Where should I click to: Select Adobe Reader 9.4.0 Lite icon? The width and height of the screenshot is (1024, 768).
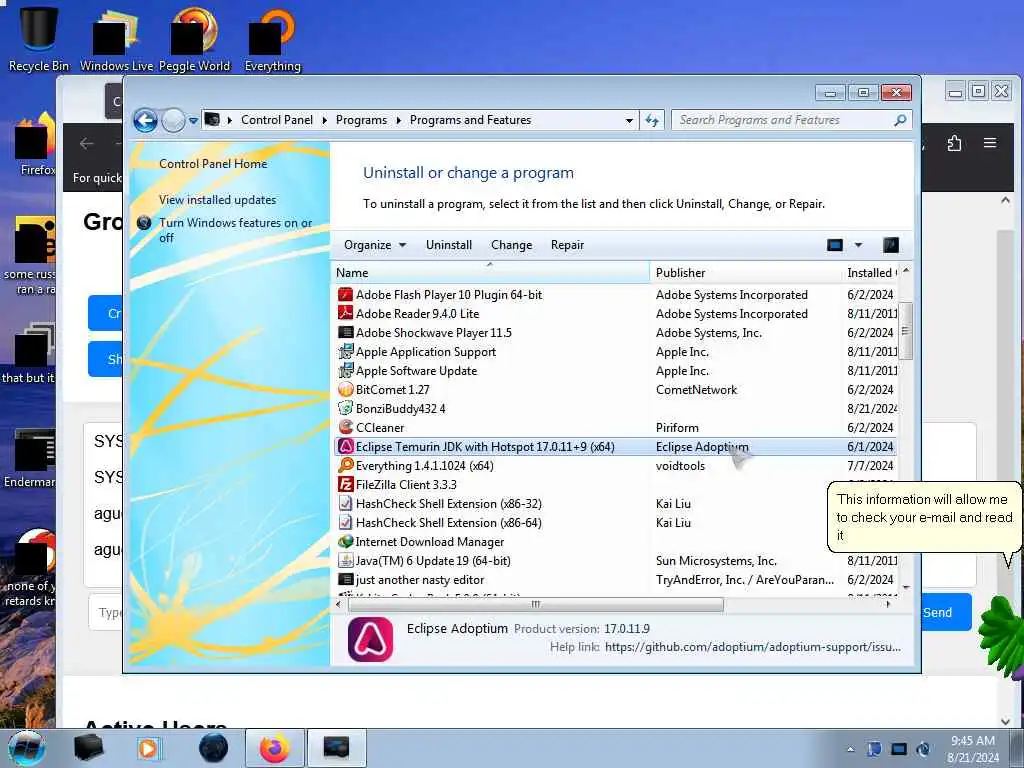(x=345, y=313)
